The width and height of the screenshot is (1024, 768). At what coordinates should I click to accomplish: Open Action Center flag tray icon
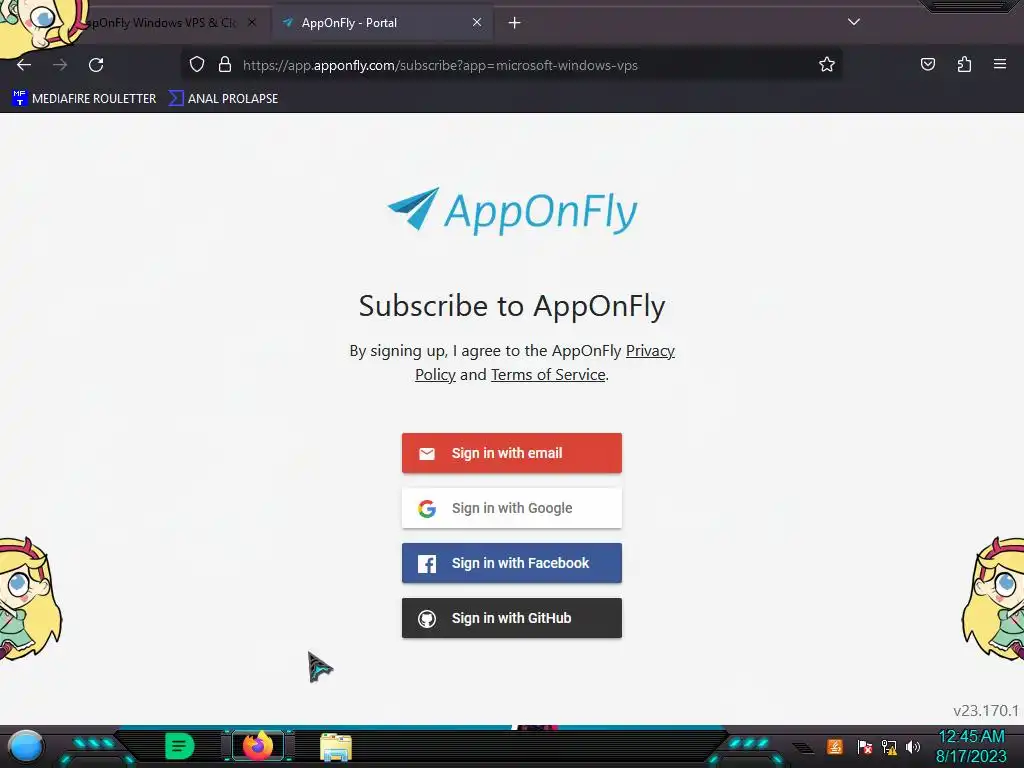coord(864,746)
